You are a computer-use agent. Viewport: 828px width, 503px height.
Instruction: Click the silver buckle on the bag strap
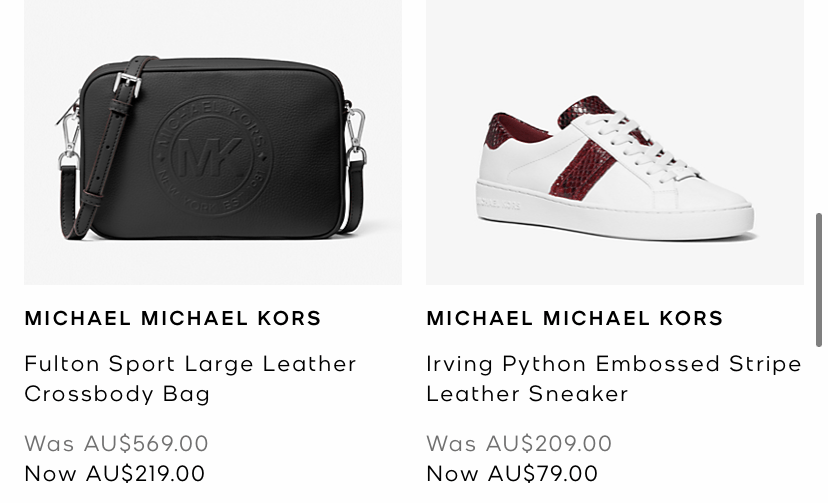(127, 84)
